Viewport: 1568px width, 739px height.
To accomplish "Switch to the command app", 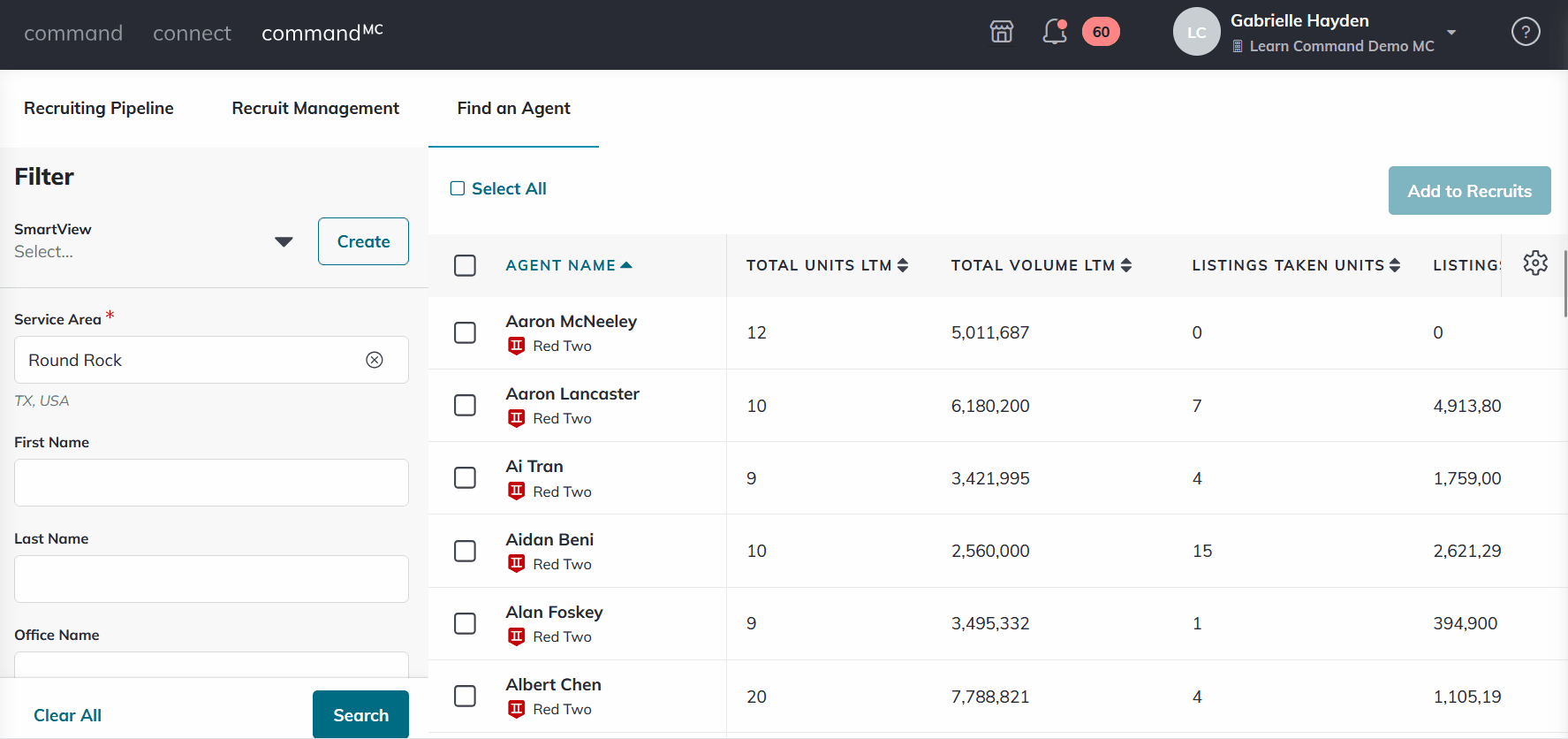I will point(73,33).
